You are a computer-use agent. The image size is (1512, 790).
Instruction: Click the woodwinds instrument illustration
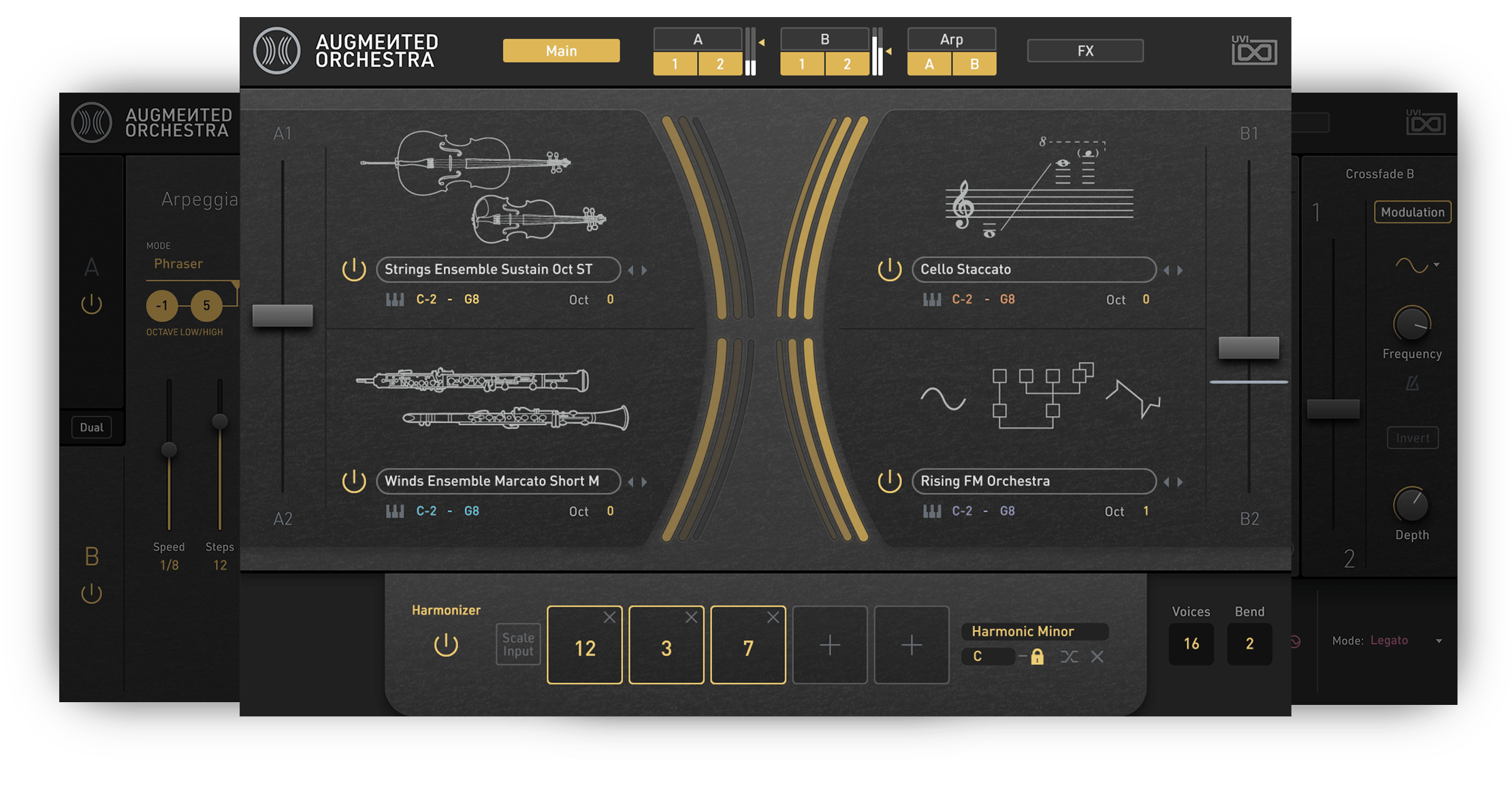(492, 399)
